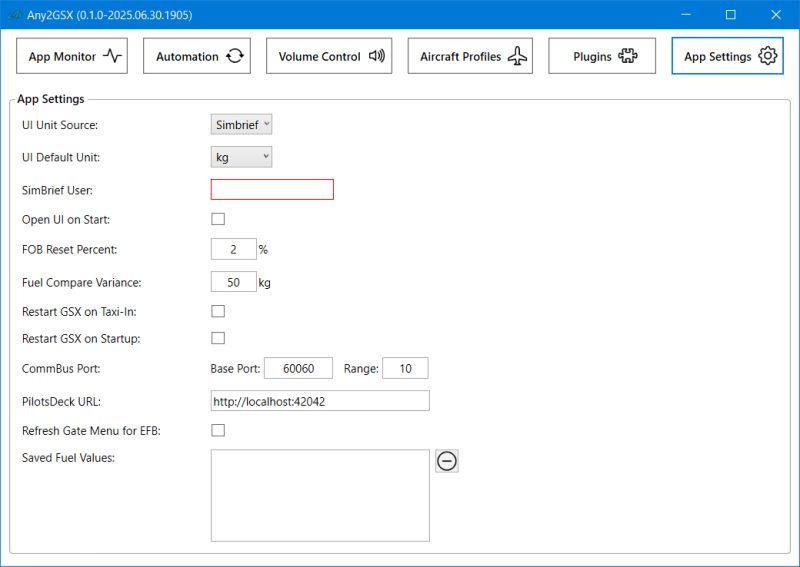Switch to the Automation tab
Screen dimensions: 800x567
tap(197, 56)
